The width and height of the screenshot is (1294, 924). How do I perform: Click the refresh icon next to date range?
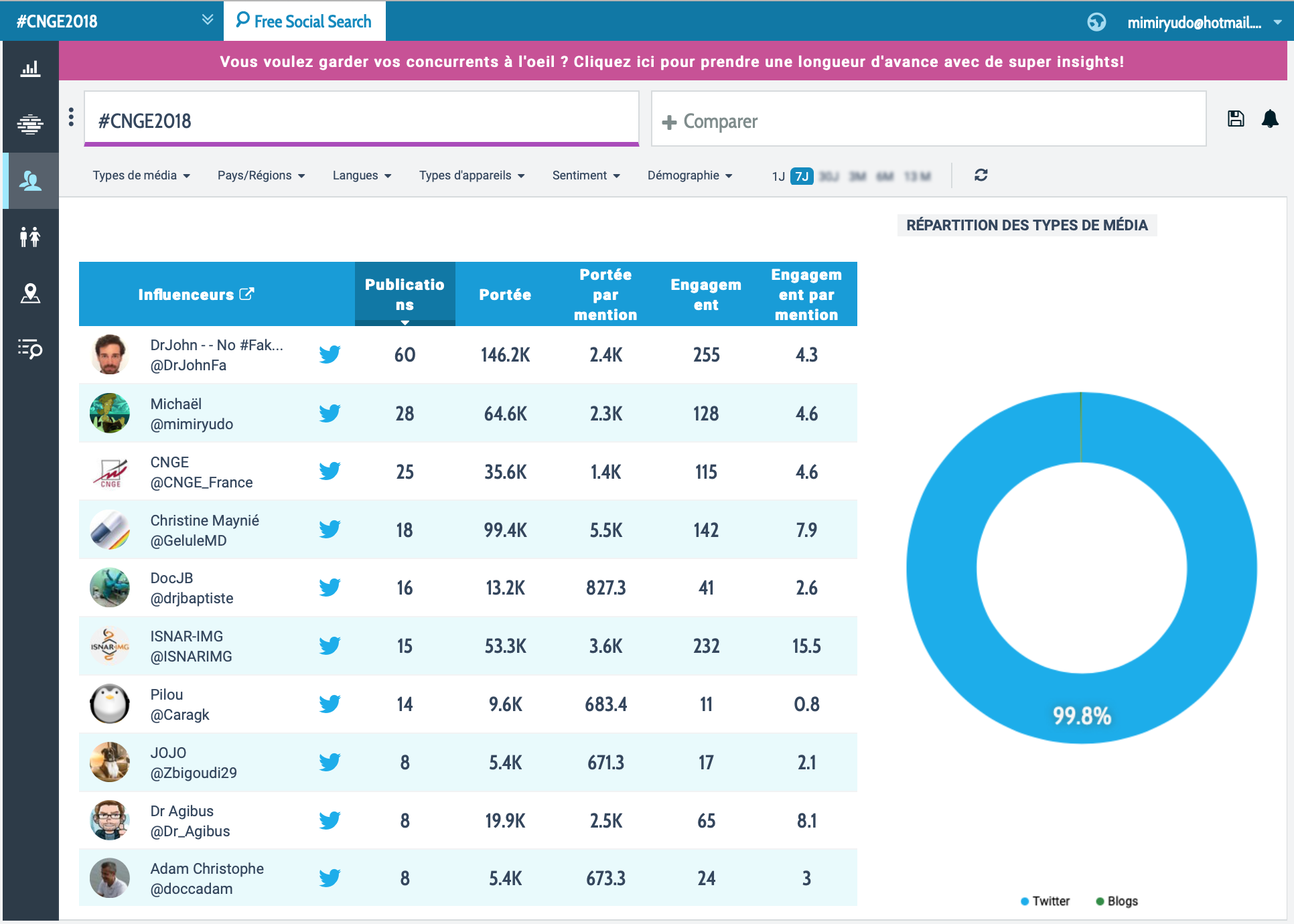(981, 175)
